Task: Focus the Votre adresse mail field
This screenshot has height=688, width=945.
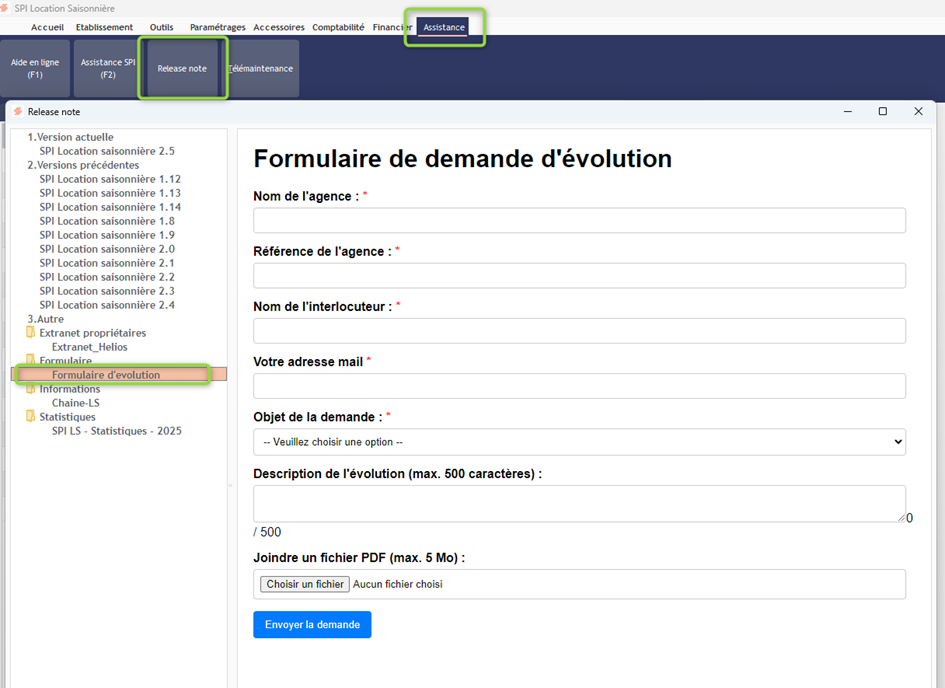Action: tap(579, 386)
